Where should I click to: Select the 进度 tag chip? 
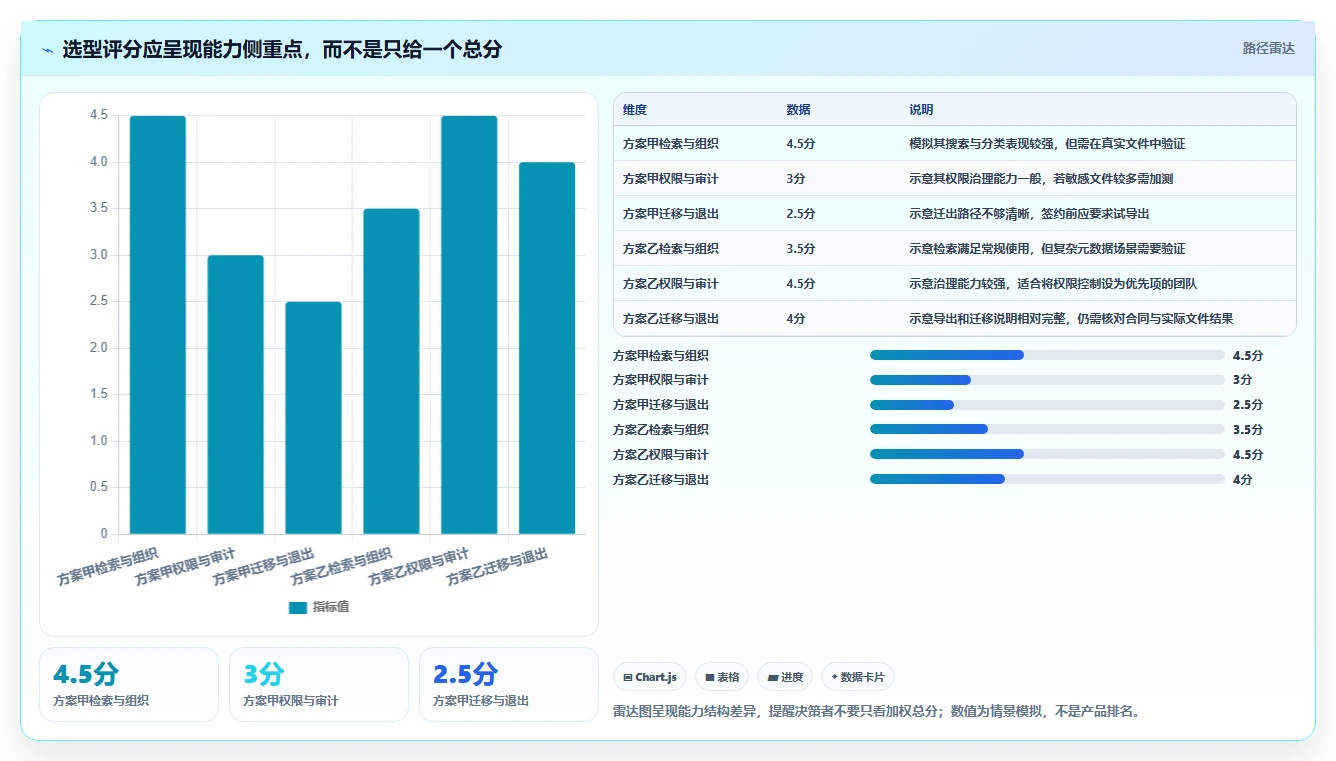pos(785,677)
